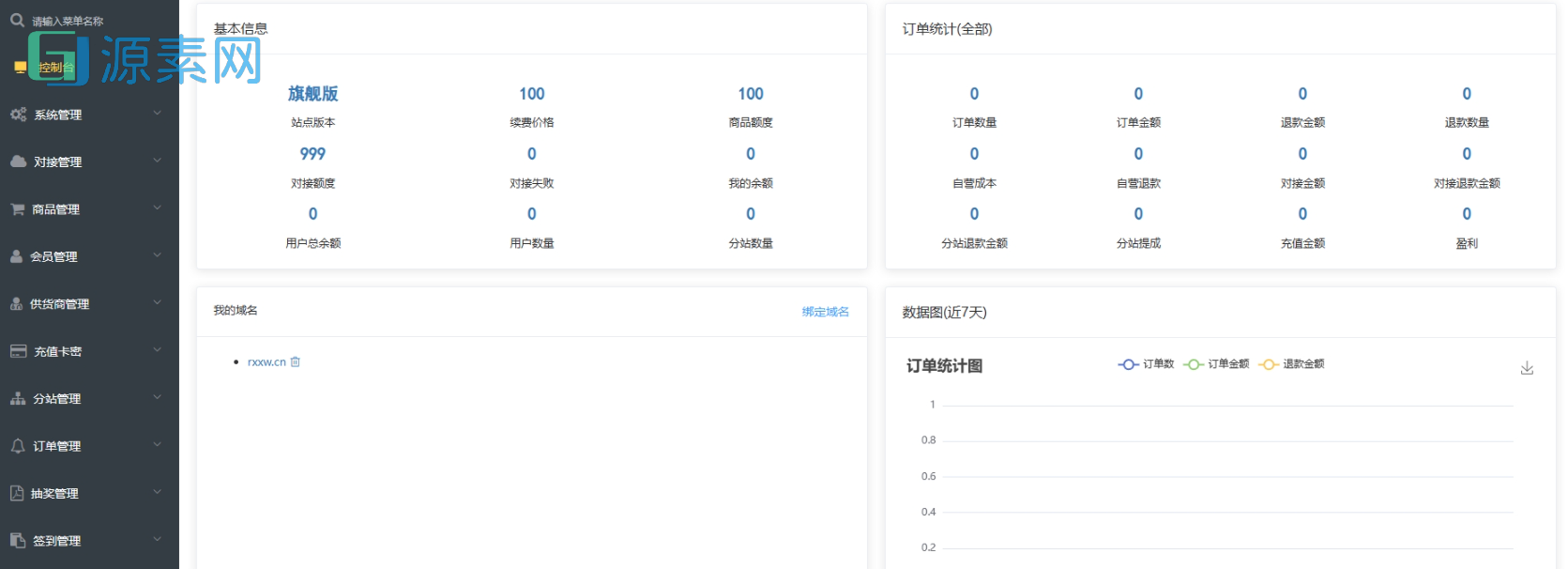Click the 系统管理 gears icon
Image resolution: width=1568 pixels, height=569 pixels.
tap(18, 115)
